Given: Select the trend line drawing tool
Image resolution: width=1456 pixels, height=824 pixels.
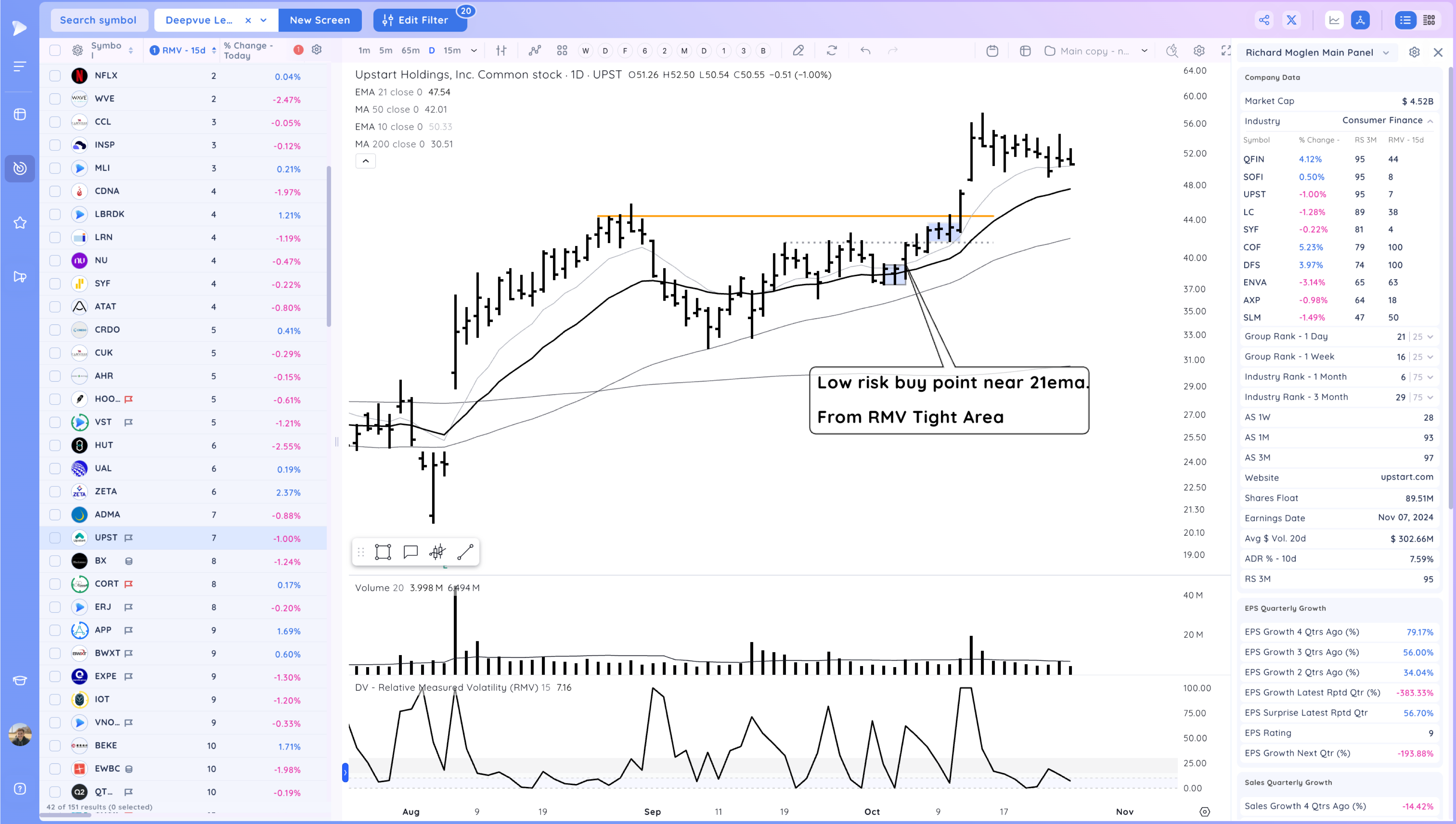Looking at the screenshot, I should 464,552.
